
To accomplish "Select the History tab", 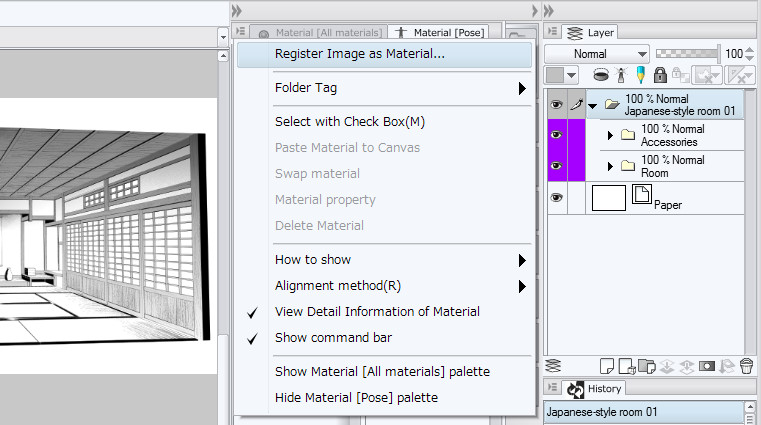I will pos(594,388).
